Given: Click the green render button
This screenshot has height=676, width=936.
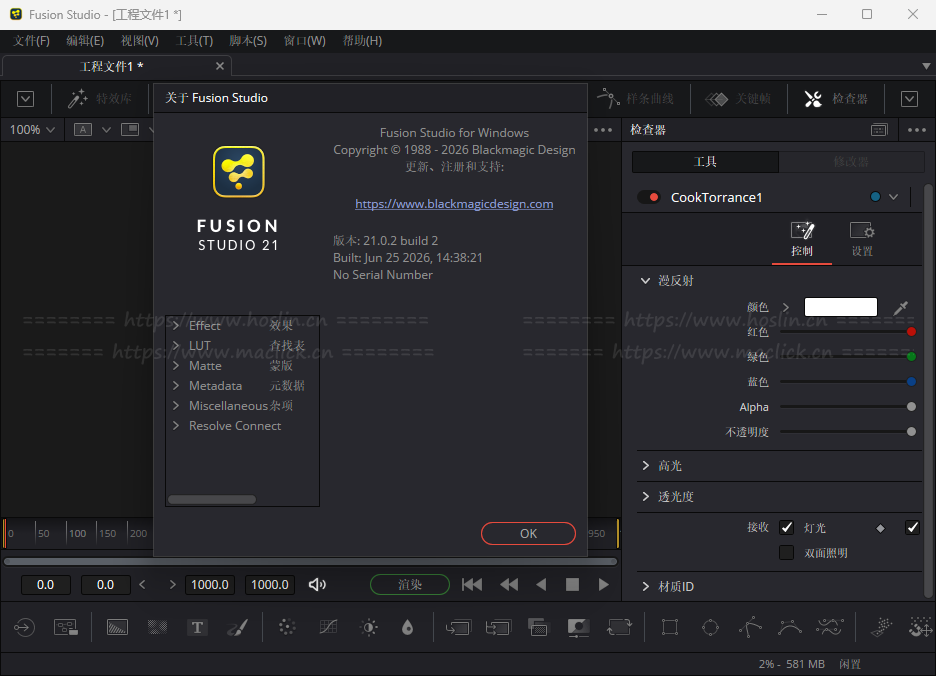Looking at the screenshot, I should pyautogui.click(x=410, y=585).
